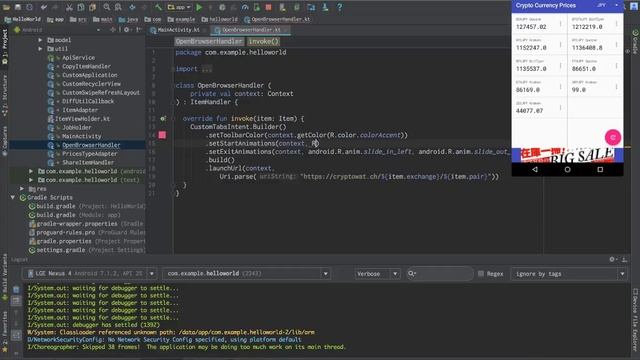The width and height of the screenshot is (640, 360).
Task: Click the java breadcrumb in navigation bar
Action: (128, 19)
